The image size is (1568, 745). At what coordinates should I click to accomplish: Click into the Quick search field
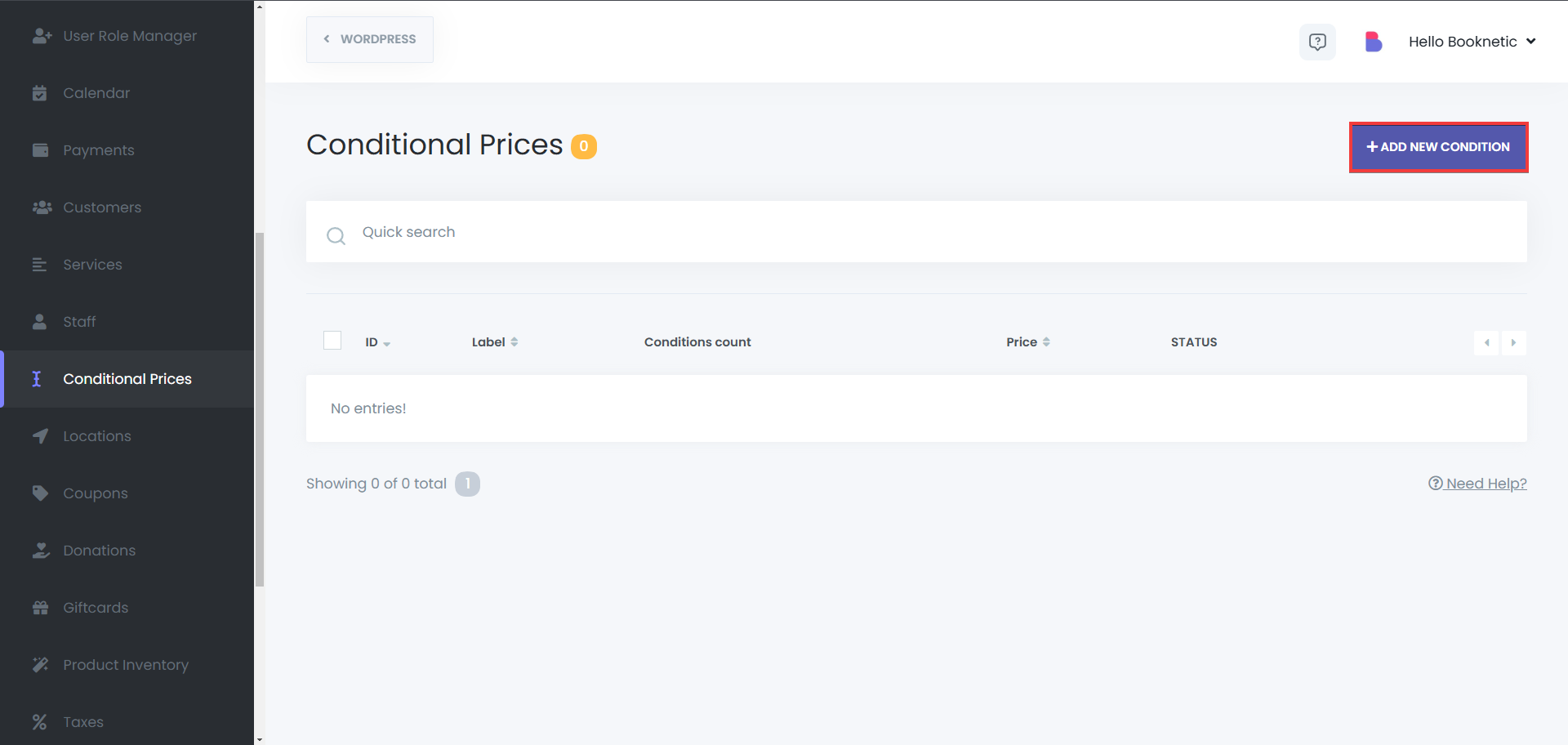(898, 232)
